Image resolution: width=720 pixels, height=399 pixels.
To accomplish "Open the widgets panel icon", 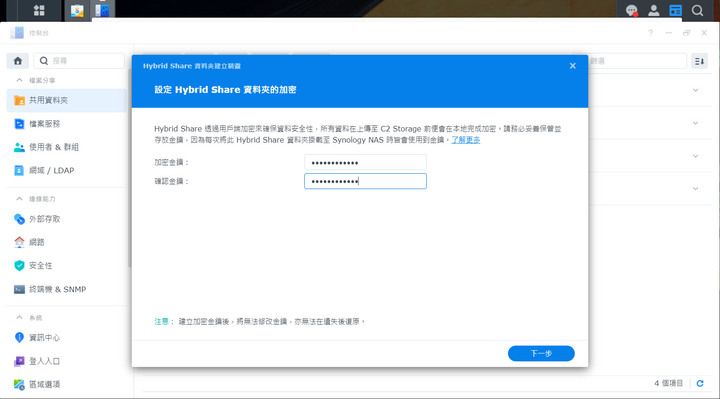I will coord(675,11).
